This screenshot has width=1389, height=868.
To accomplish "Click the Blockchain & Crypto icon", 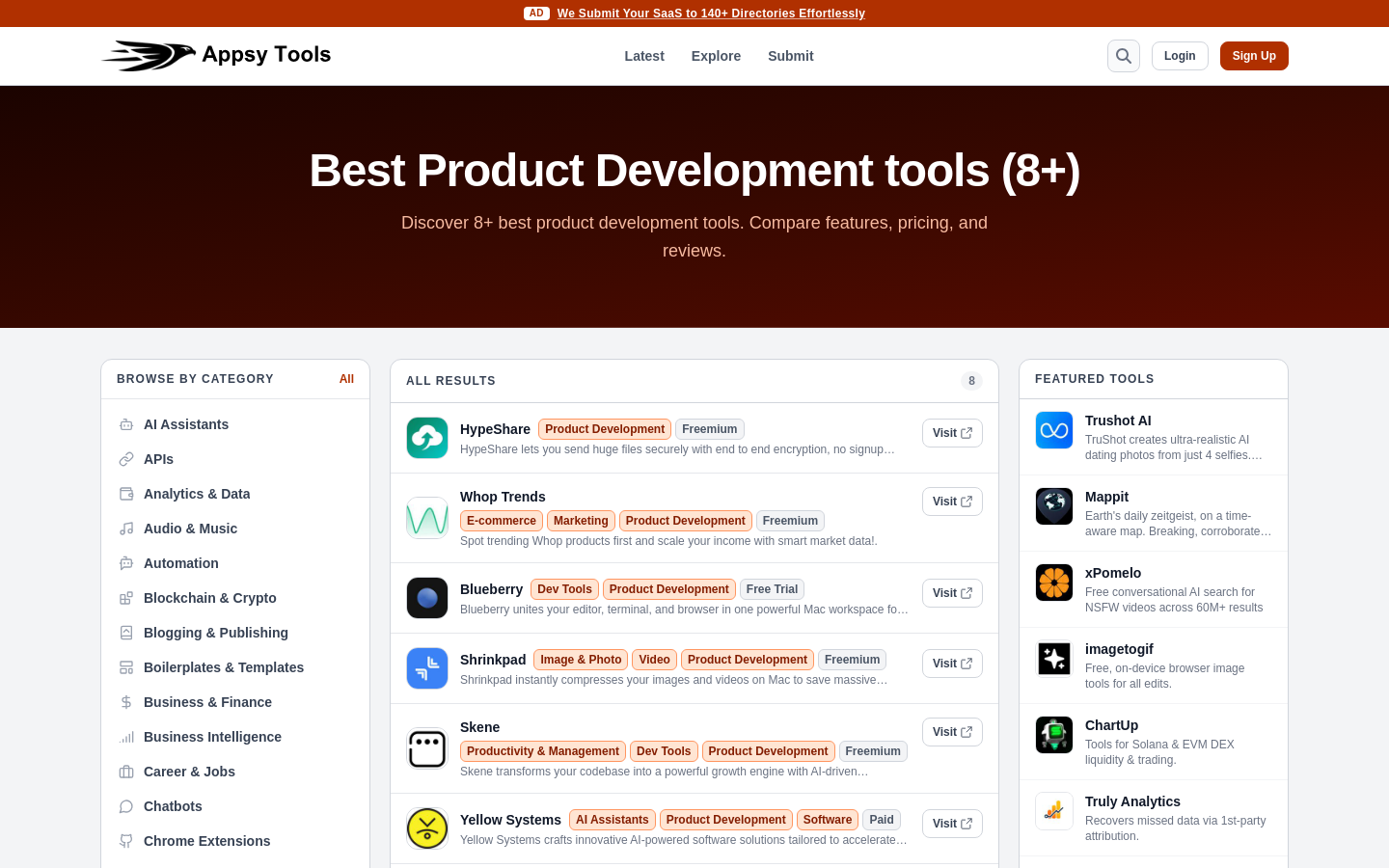I will [126, 598].
